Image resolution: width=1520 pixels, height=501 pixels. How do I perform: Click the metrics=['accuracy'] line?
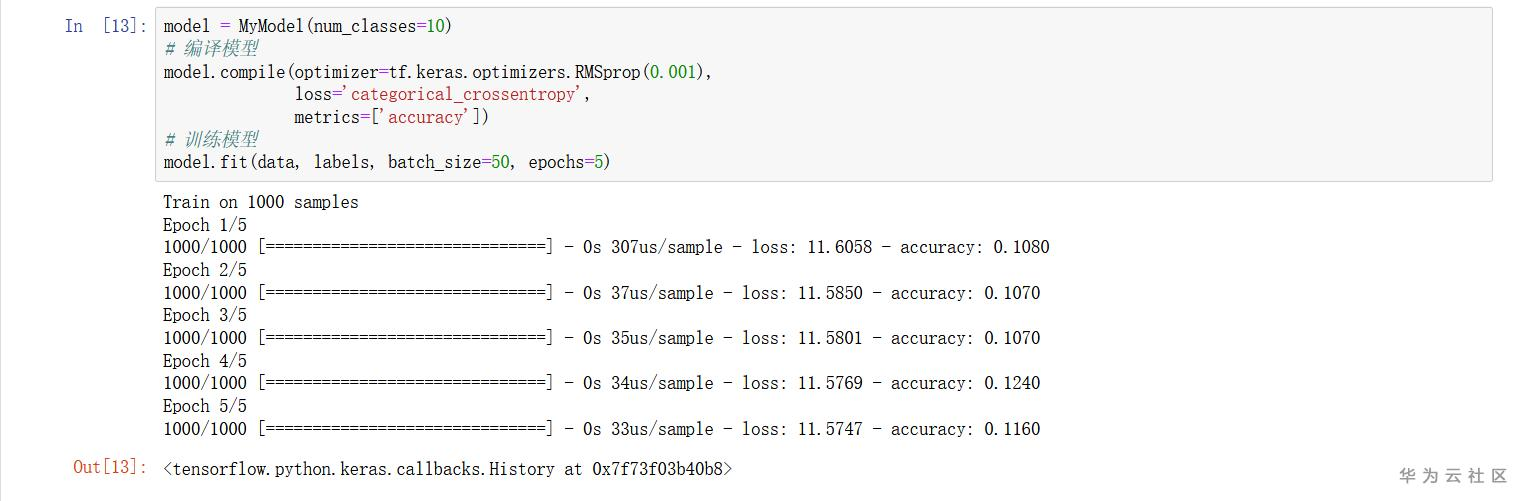(391, 117)
